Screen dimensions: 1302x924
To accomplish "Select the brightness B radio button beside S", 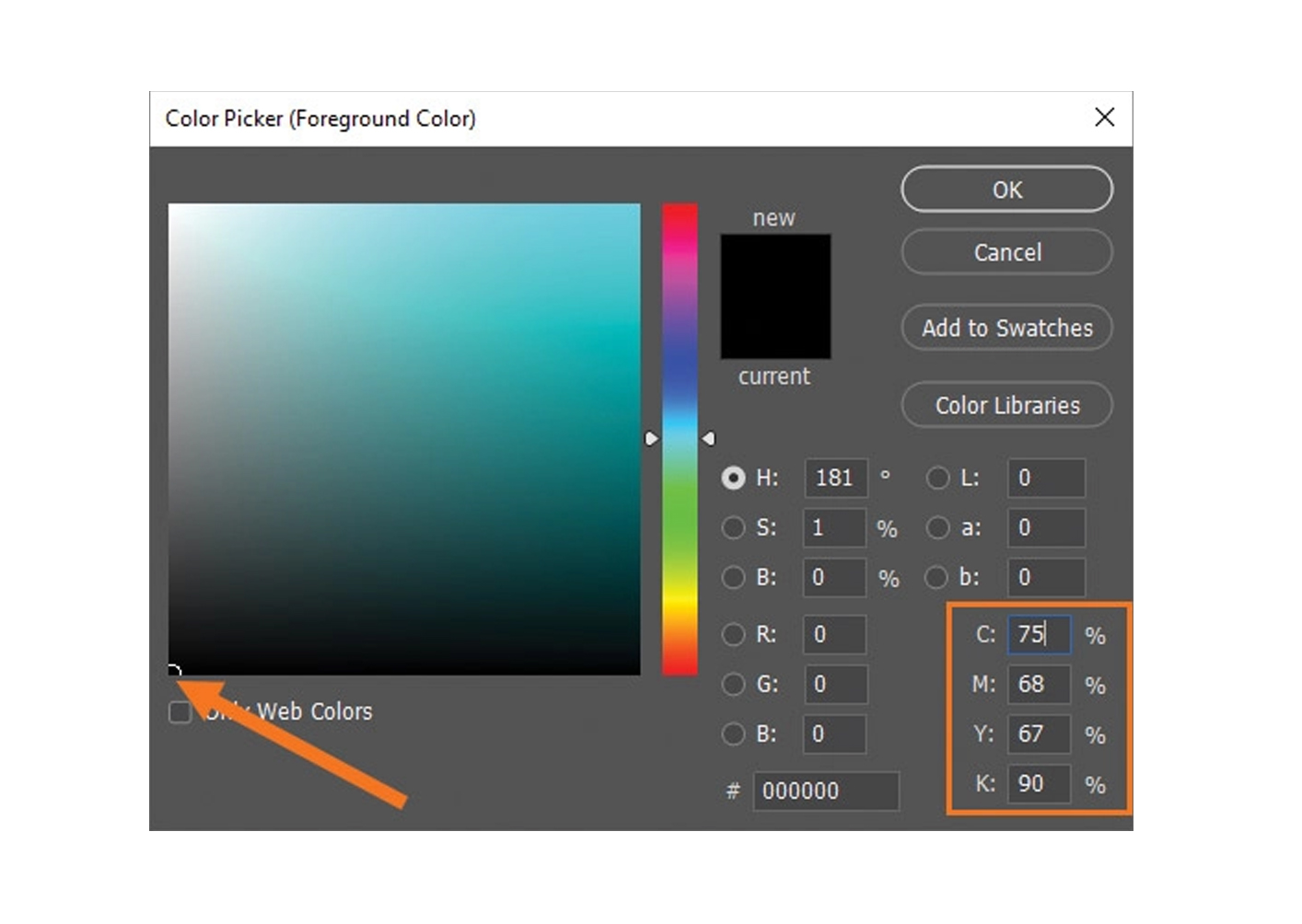I will pos(733,577).
